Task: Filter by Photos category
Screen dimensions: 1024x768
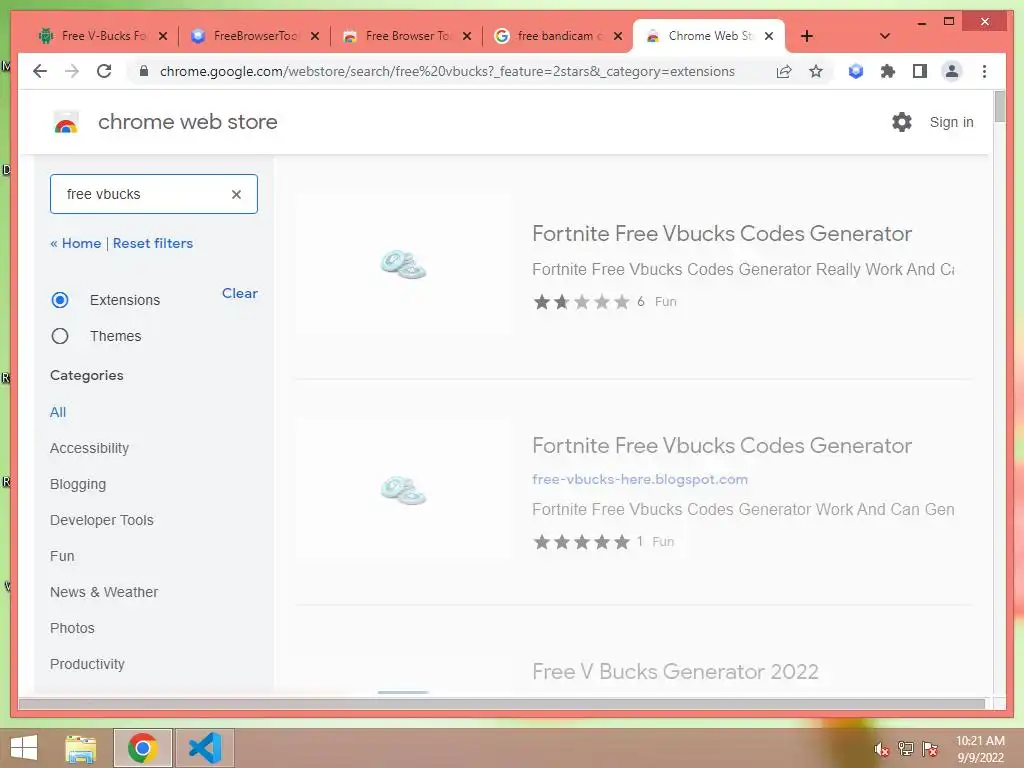Action: point(72,628)
